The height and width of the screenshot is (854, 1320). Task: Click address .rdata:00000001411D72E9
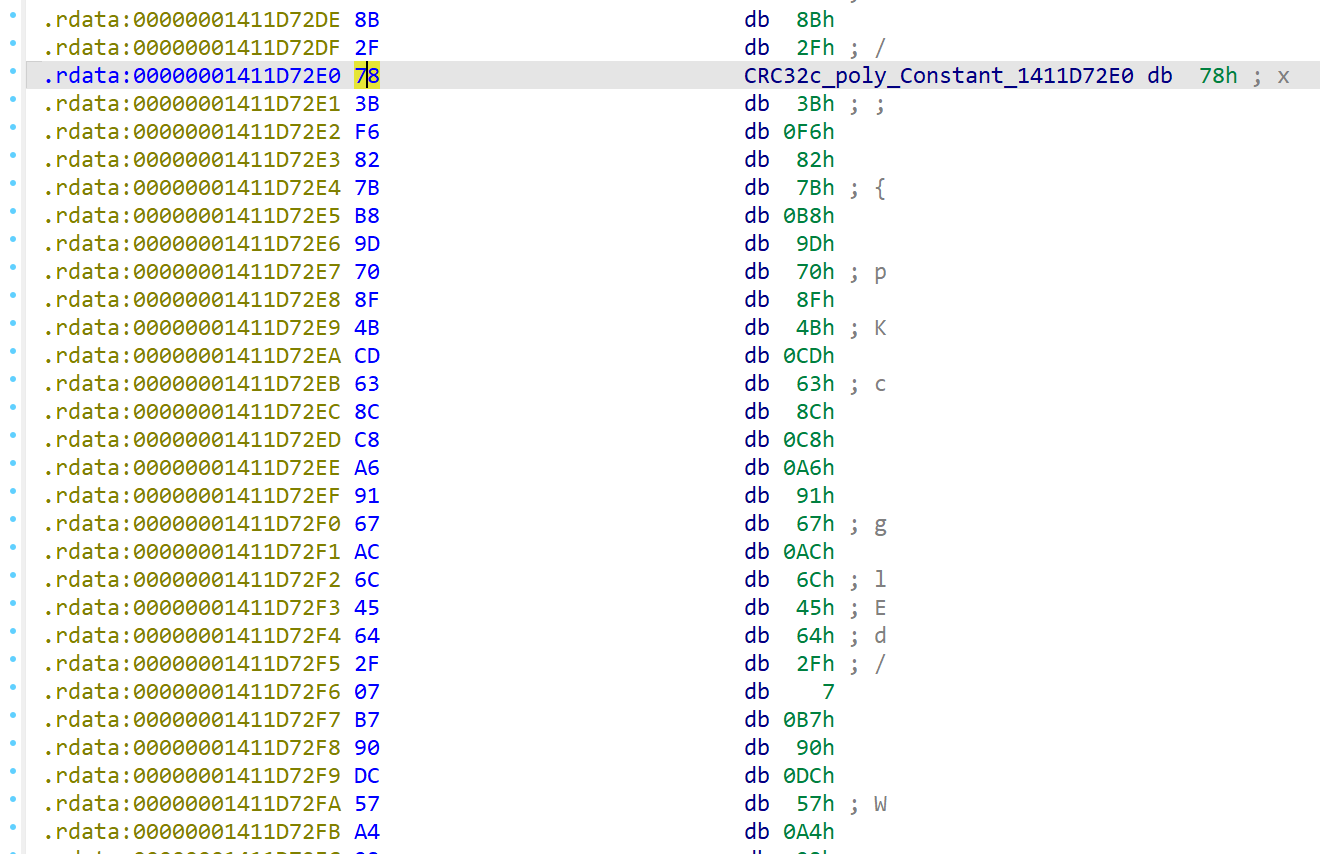[x=191, y=328]
